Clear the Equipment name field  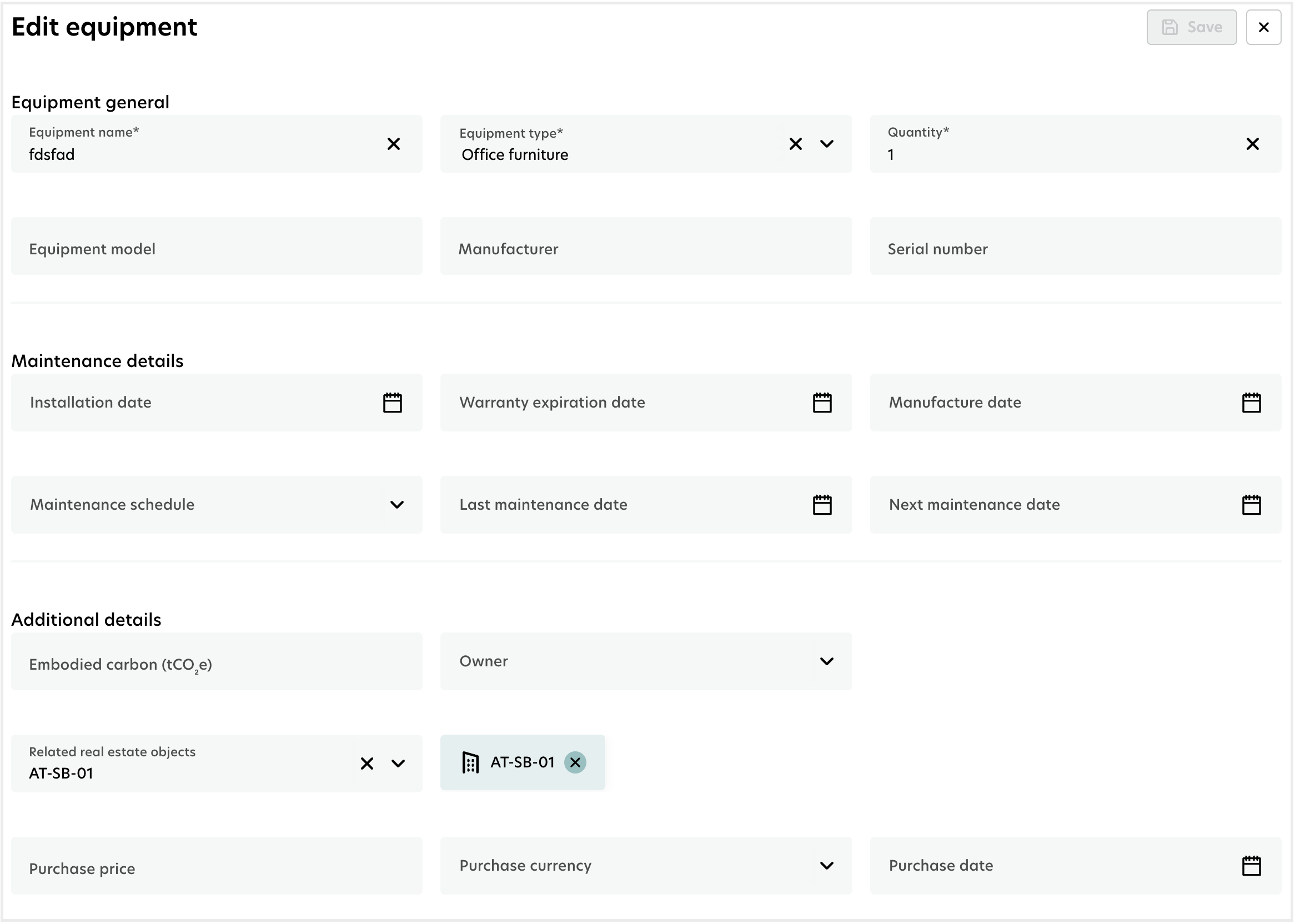tap(395, 144)
